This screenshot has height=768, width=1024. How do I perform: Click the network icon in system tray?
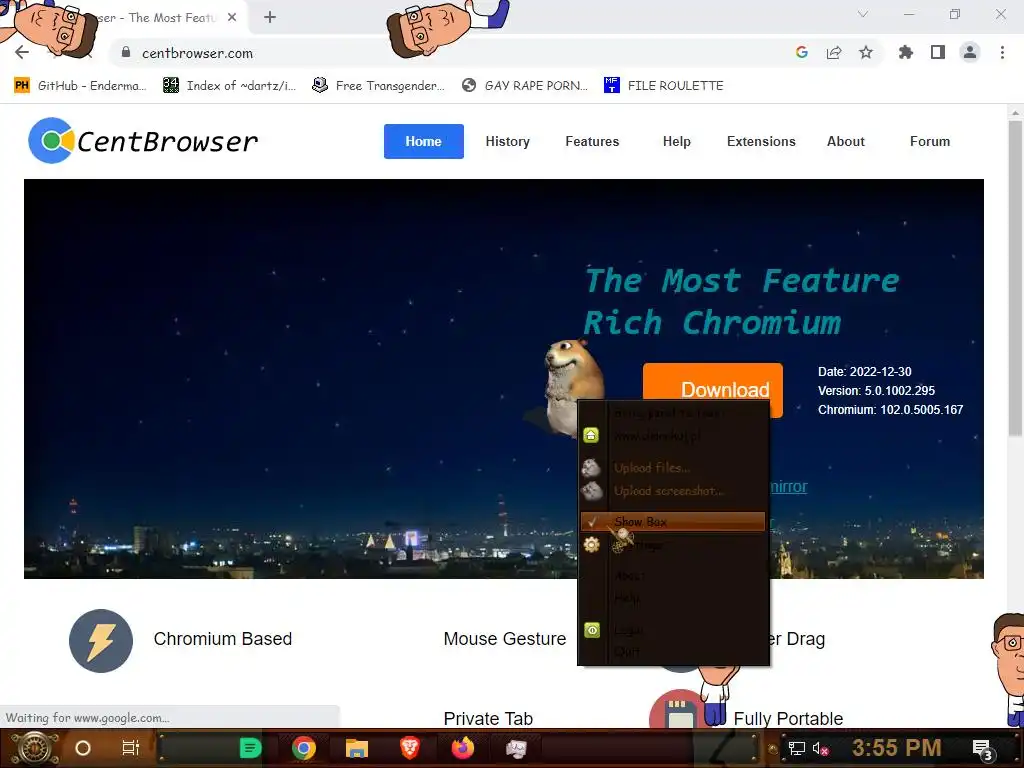tap(797, 748)
